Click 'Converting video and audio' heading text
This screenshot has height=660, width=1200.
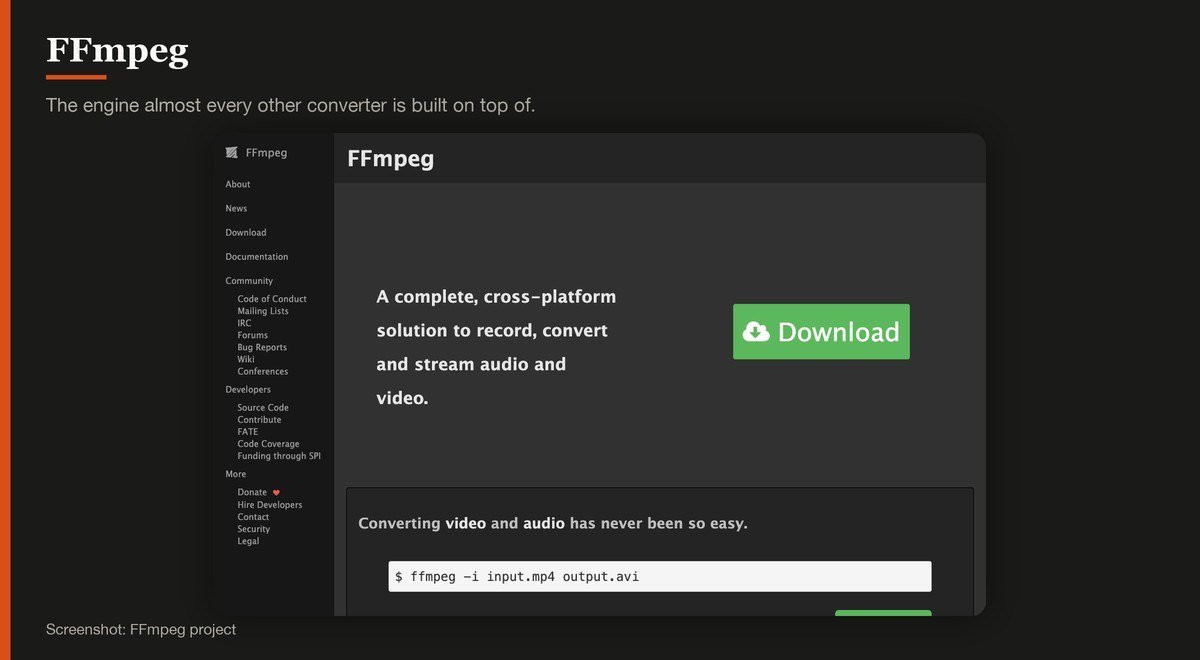(x=553, y=523)
